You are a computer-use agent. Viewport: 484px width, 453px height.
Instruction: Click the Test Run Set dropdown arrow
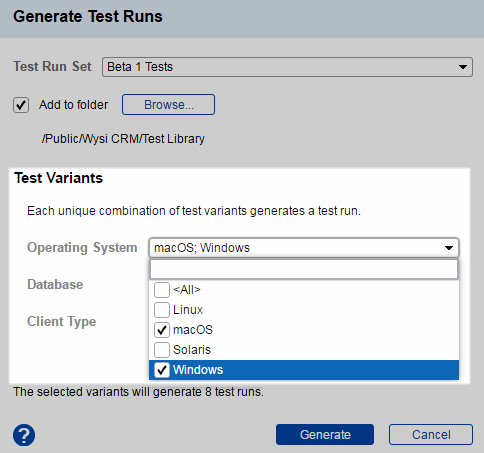(462, 67)
